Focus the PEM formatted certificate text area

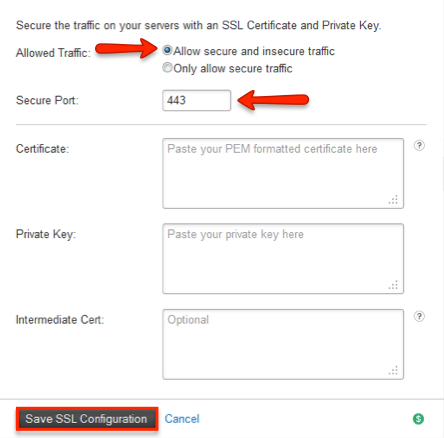[283, 173]
